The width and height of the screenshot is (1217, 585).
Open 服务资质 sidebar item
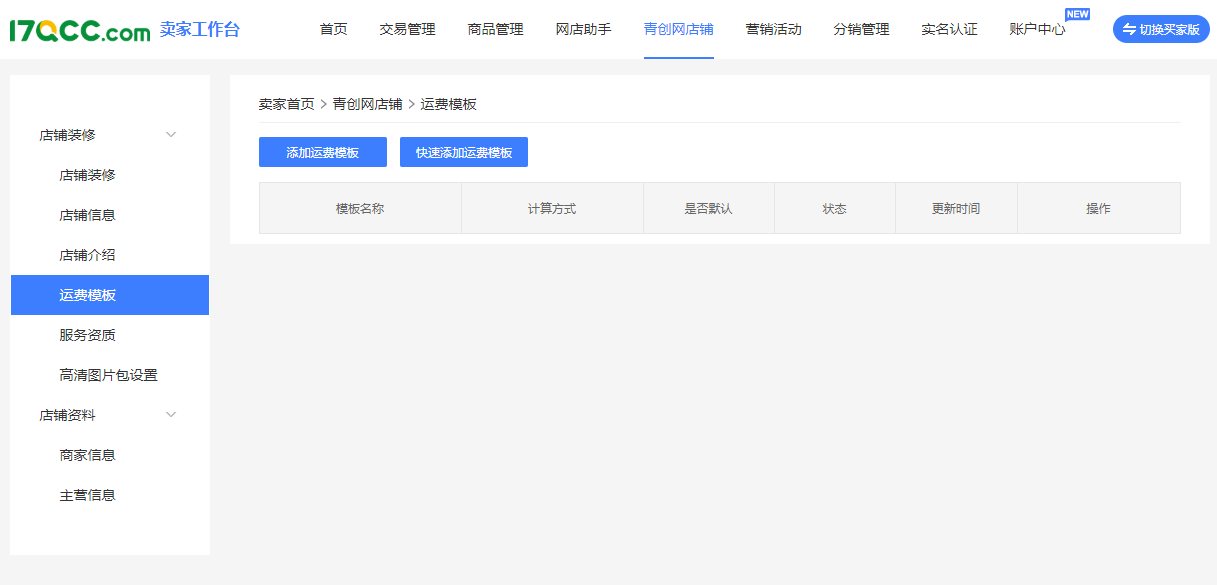88,335
